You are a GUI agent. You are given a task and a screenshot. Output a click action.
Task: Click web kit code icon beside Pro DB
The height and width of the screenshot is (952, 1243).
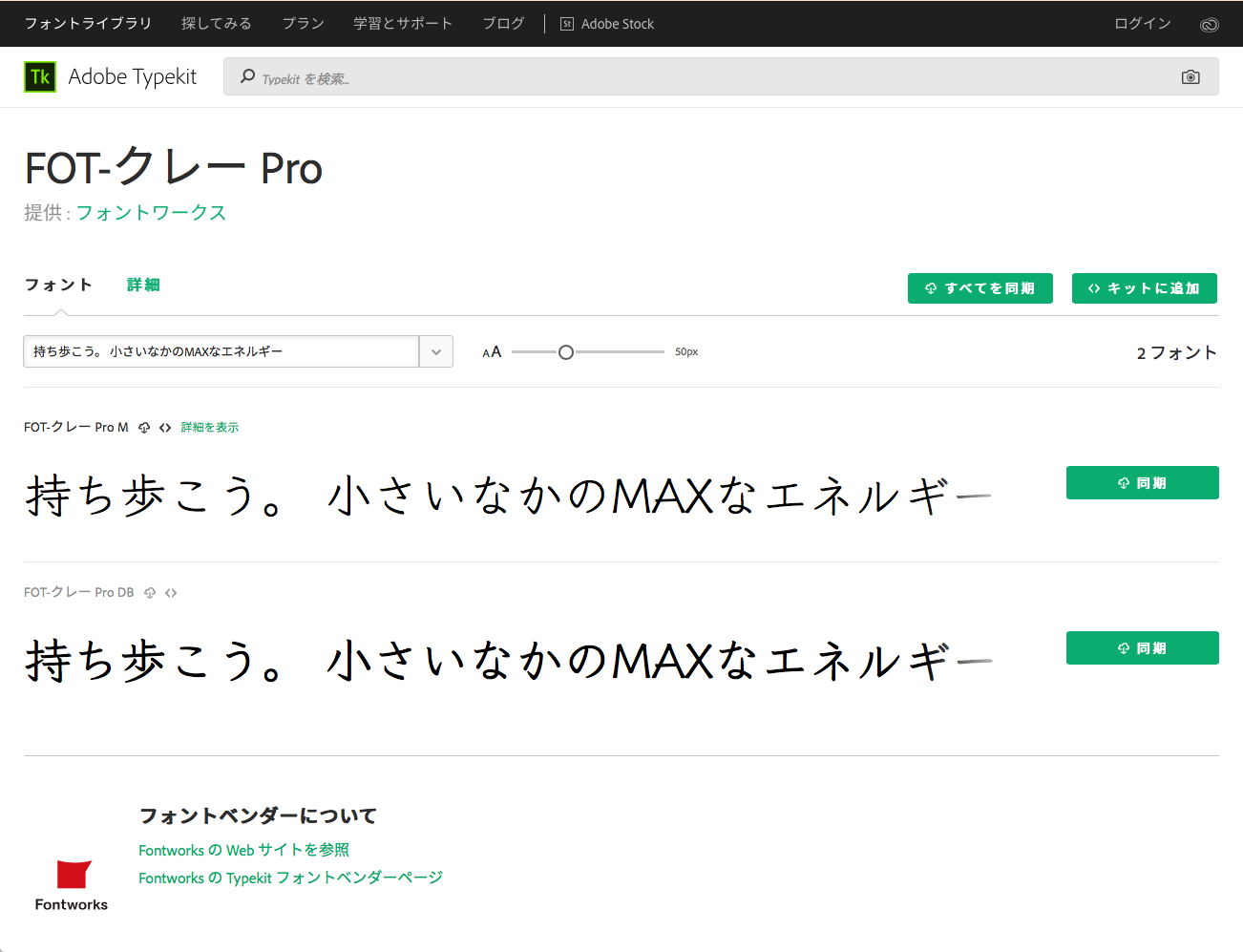tap(171, 593)
